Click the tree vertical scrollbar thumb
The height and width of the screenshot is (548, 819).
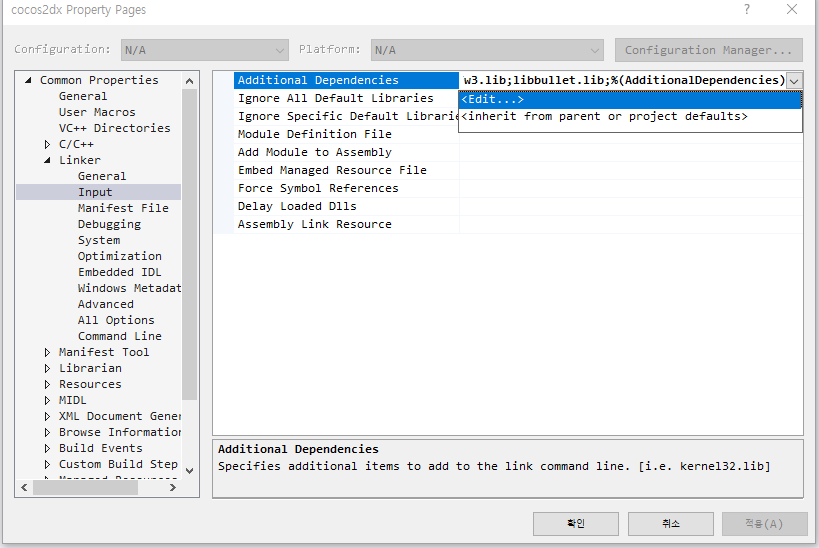pyautogui.click(x=190, y=244)
